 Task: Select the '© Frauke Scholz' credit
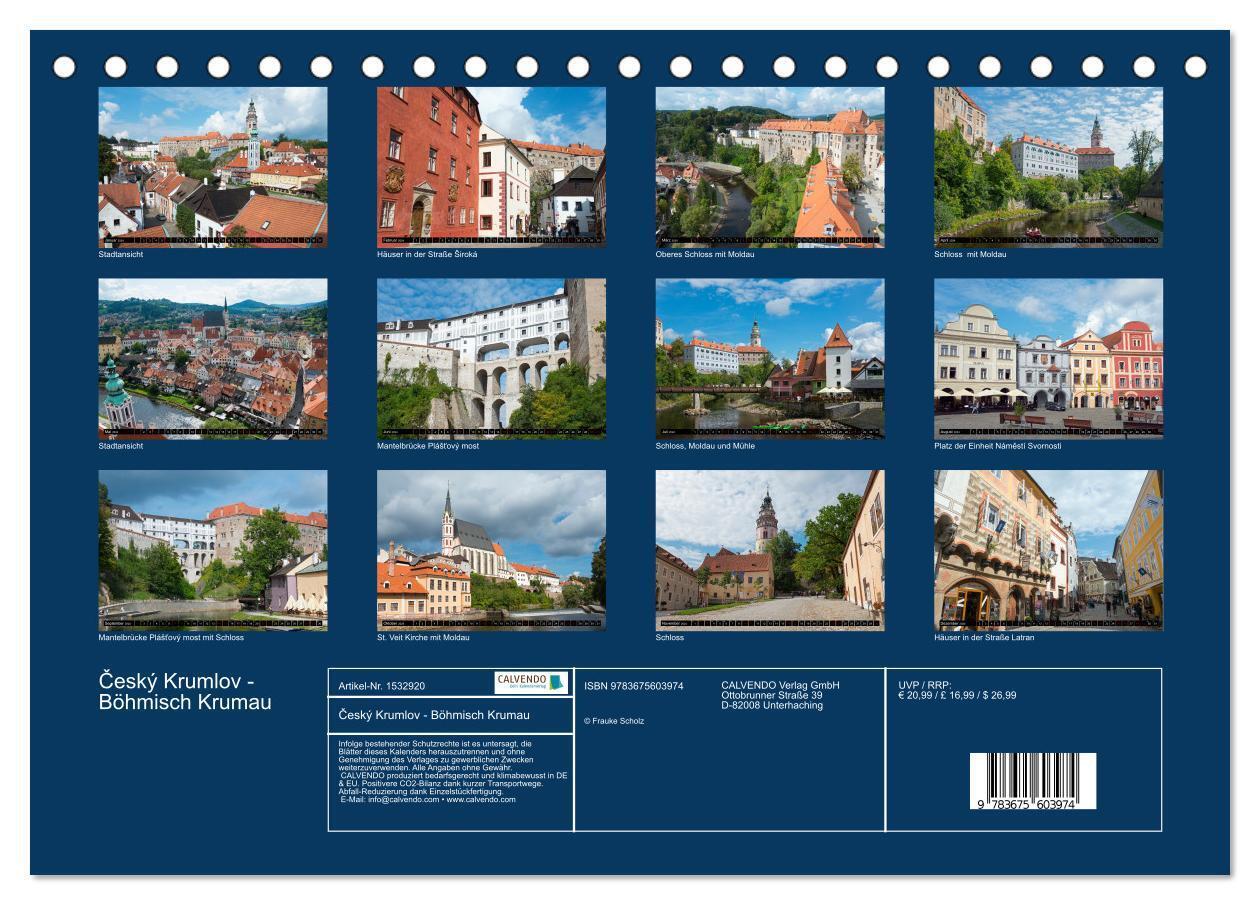click(614, 721)
